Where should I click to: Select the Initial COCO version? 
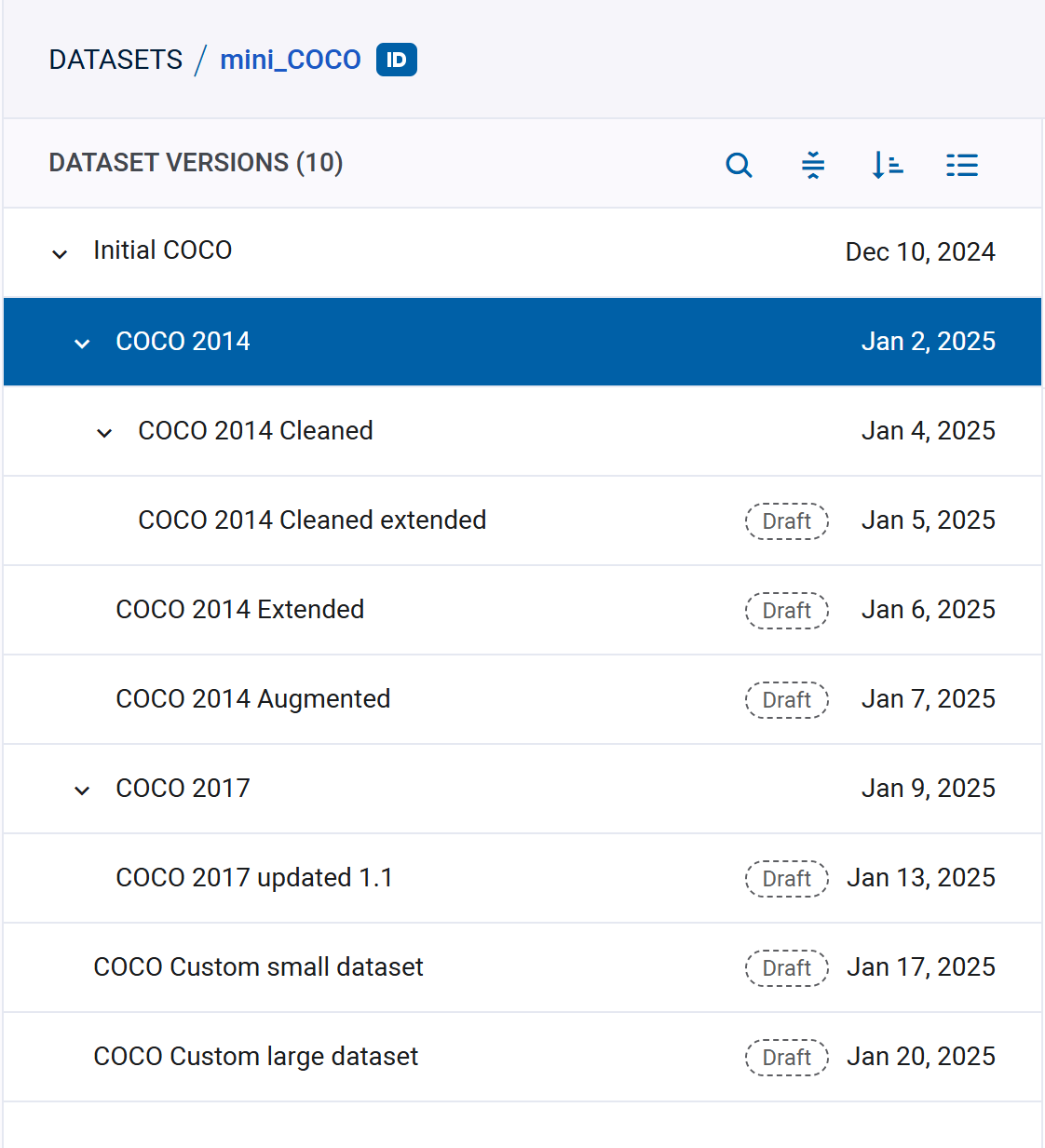coord(162,250)
